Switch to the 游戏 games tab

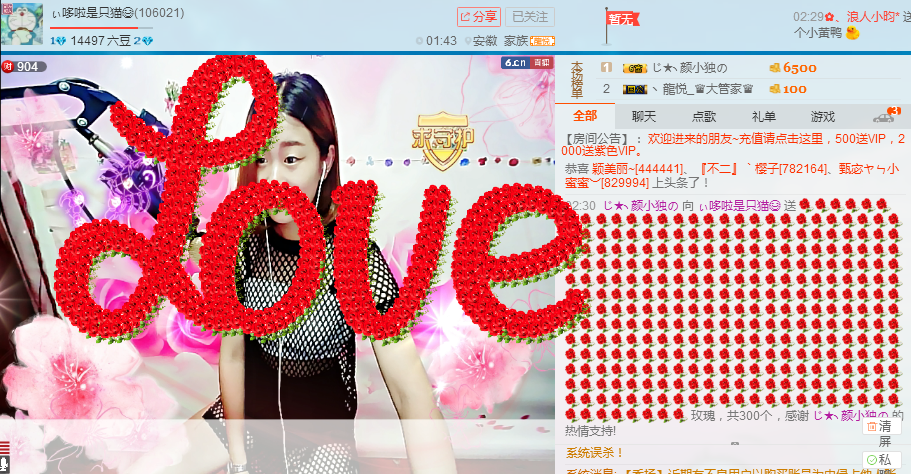point(823,116)
